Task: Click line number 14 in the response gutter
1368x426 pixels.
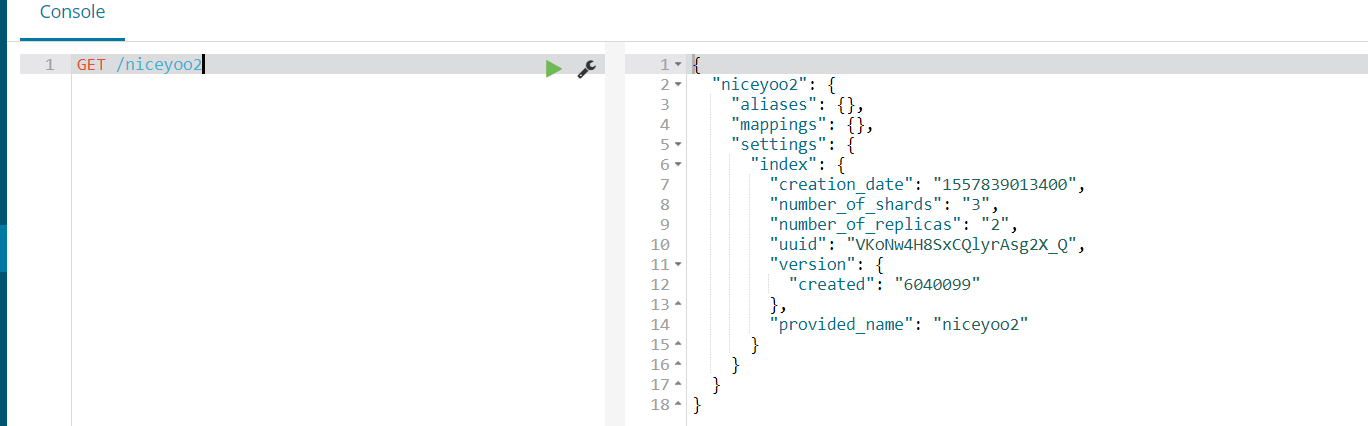Action: pyautogui.click(x=660, y=325)
